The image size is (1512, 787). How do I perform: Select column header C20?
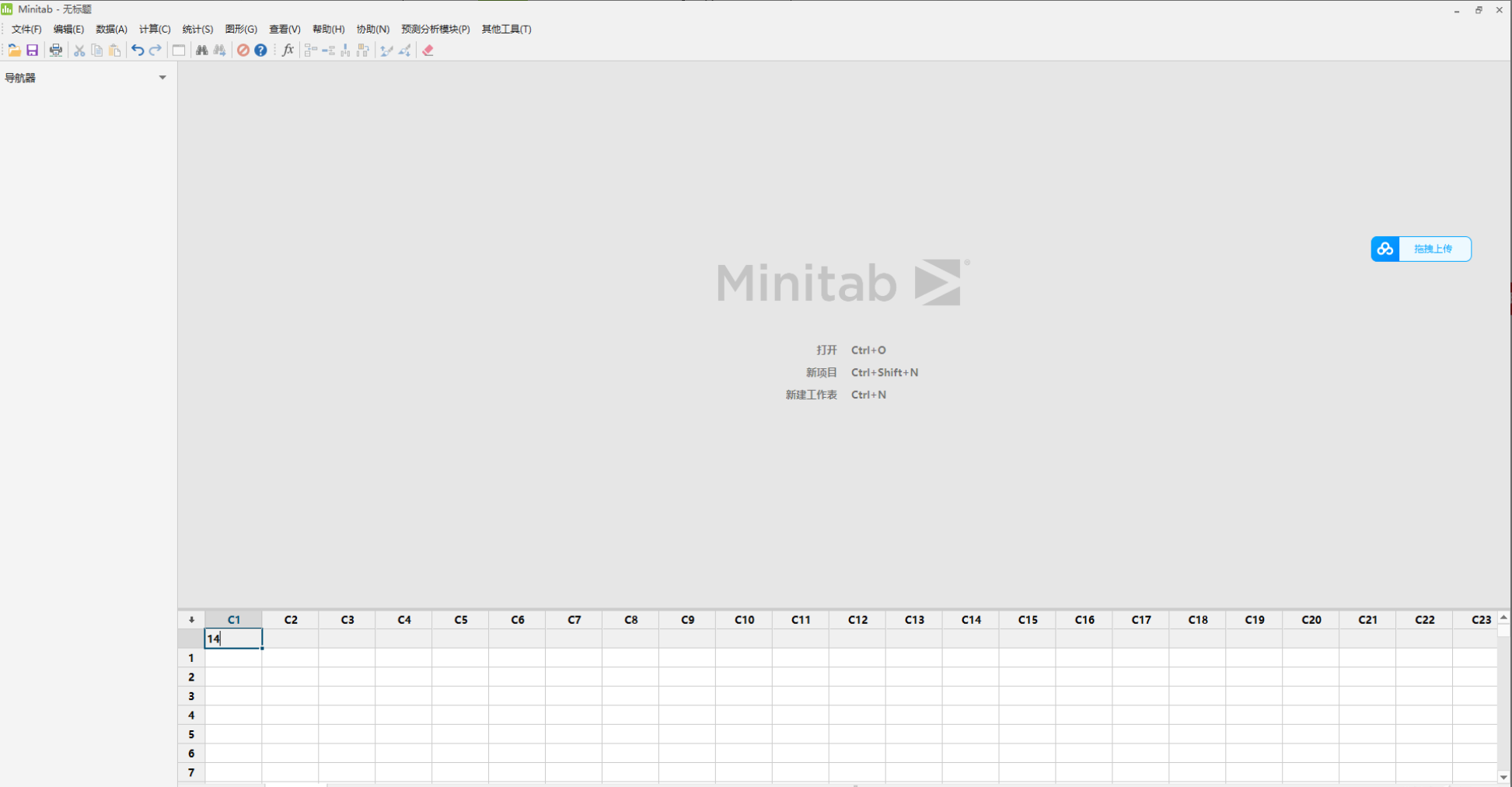(1311, 620)
